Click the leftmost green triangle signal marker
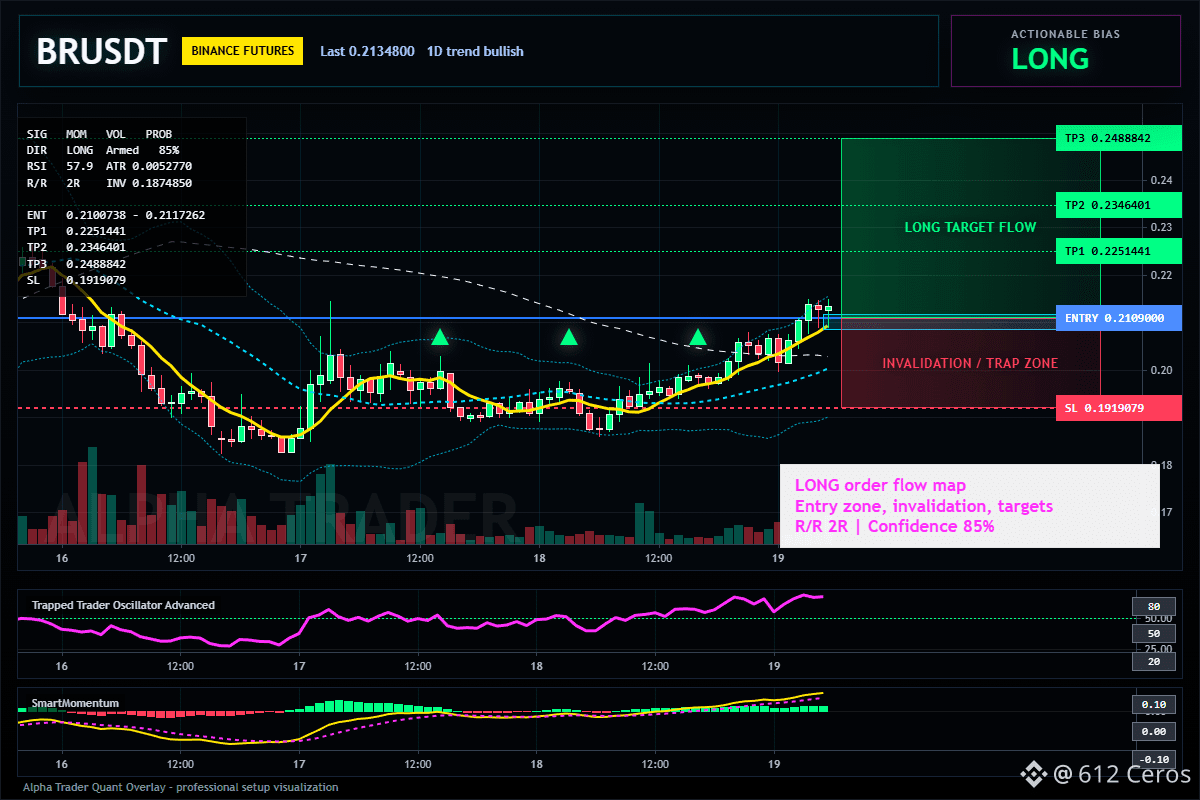Image resolution: width=1200 pixels, height=800 pixels. tap(440, 337)
